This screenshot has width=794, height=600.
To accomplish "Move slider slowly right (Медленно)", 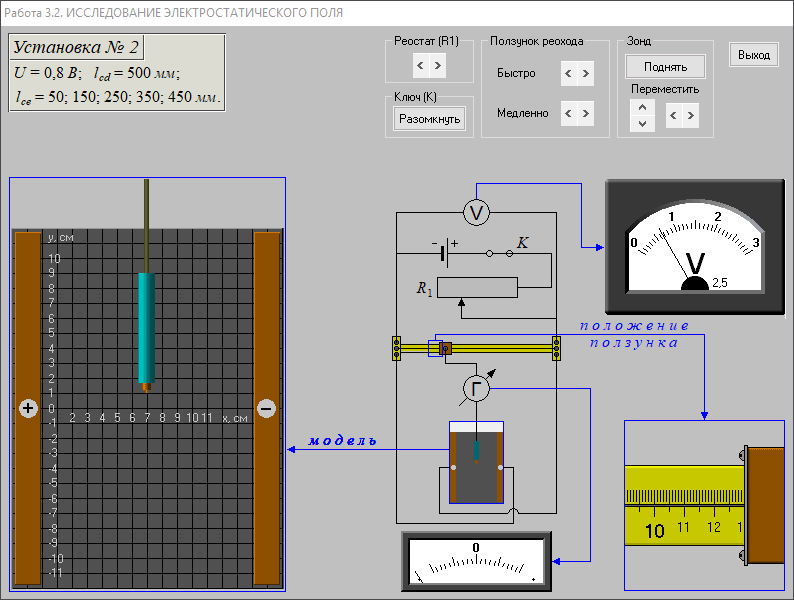I will tap(586, 114).
